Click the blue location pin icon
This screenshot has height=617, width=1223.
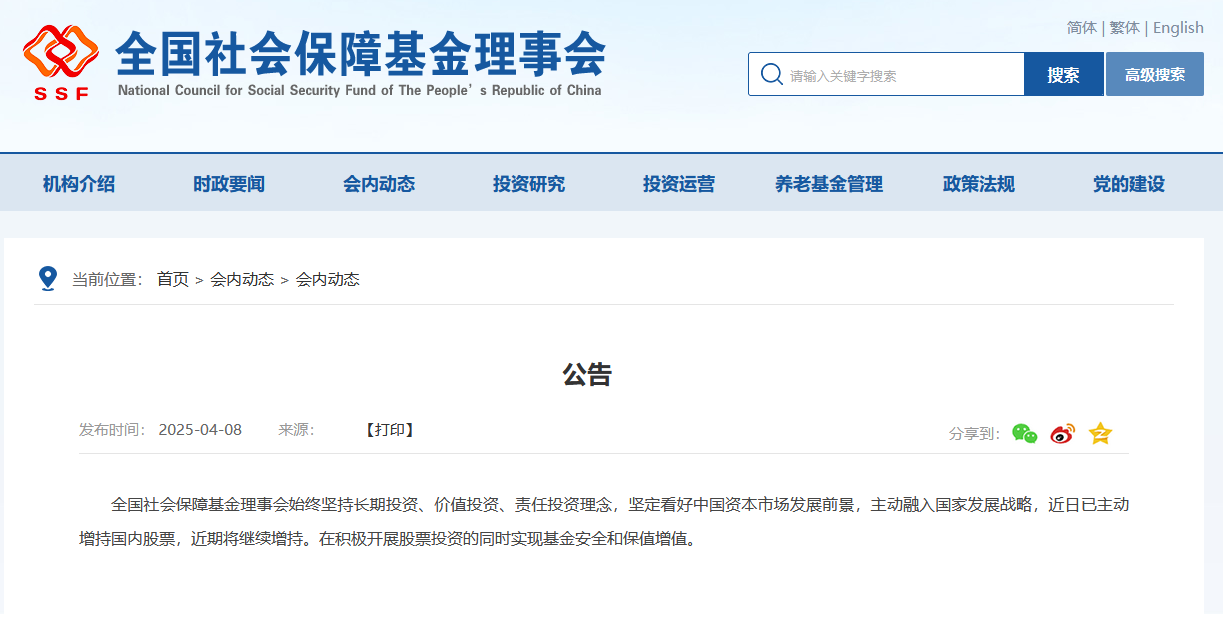47,279
